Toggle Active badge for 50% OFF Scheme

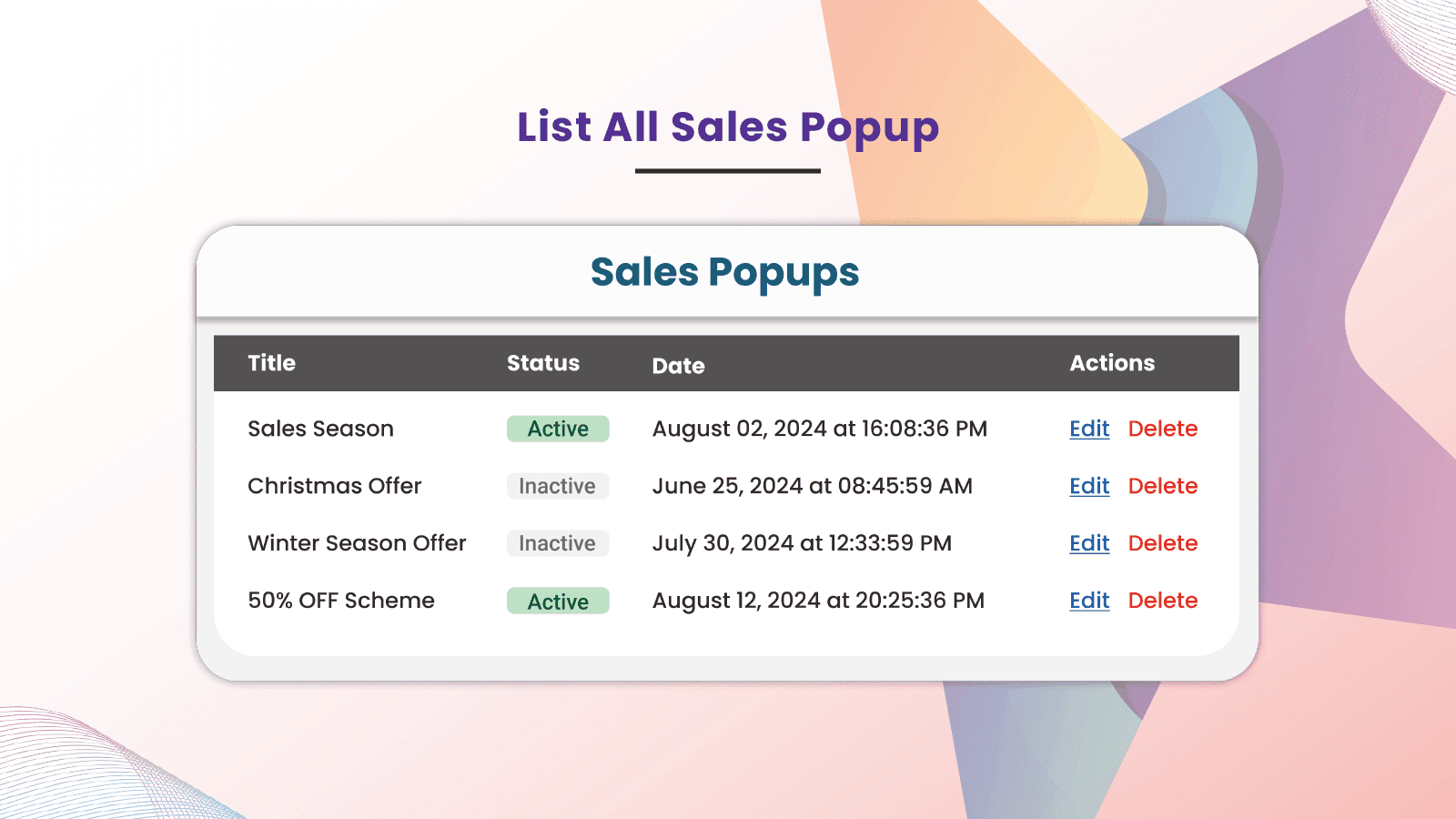click(558, 601)
